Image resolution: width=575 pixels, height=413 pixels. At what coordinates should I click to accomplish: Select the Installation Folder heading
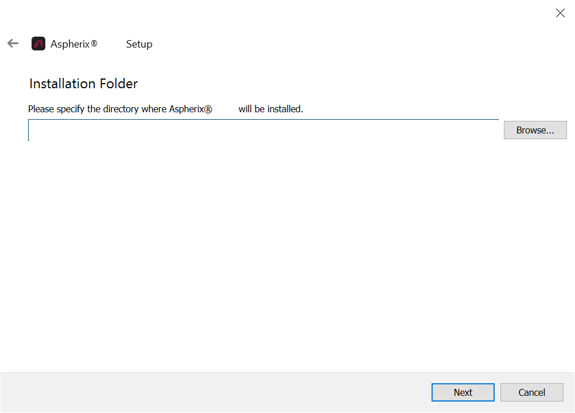pyautogui.click(x=83, y=84)
